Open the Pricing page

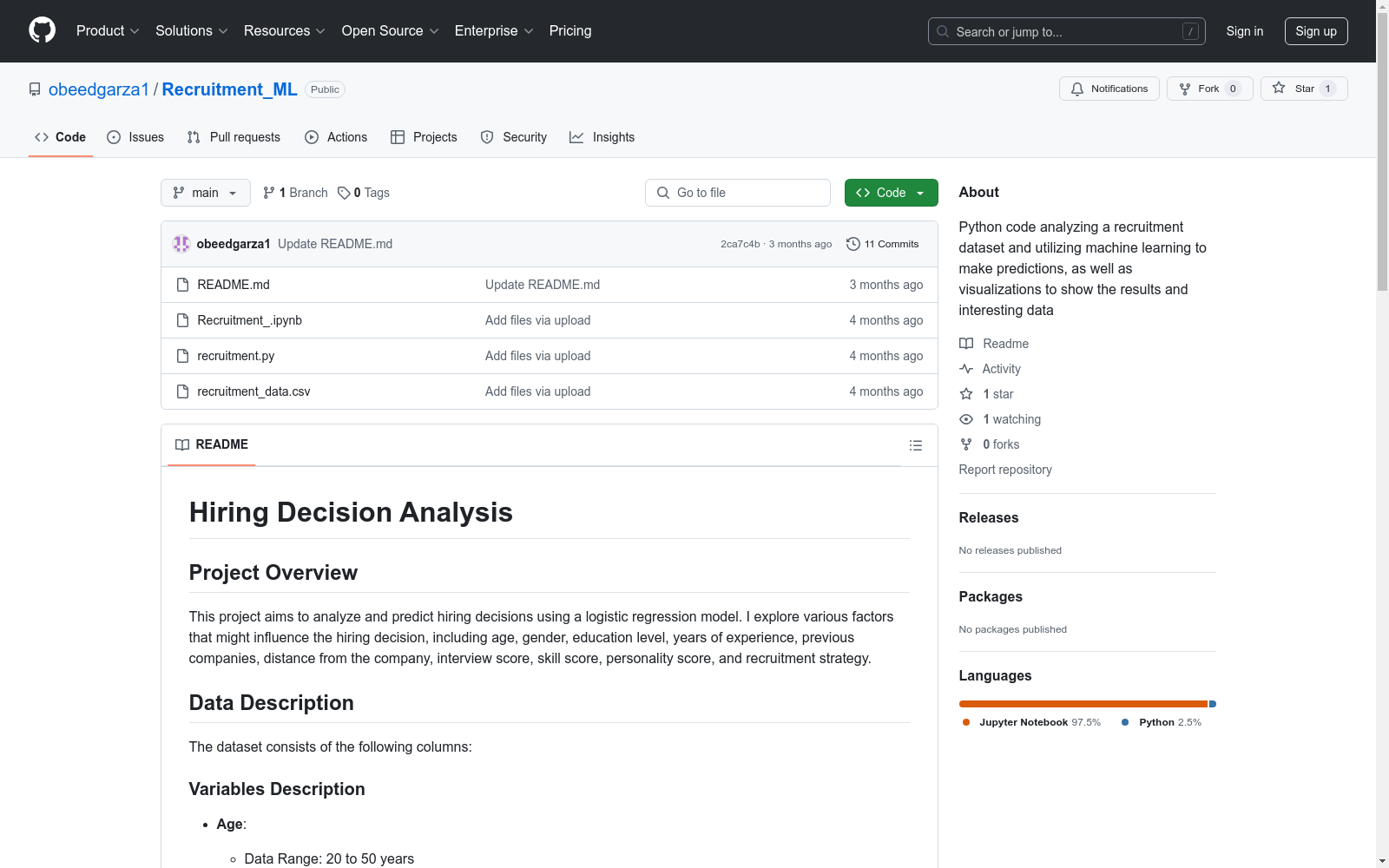[570, 30]
